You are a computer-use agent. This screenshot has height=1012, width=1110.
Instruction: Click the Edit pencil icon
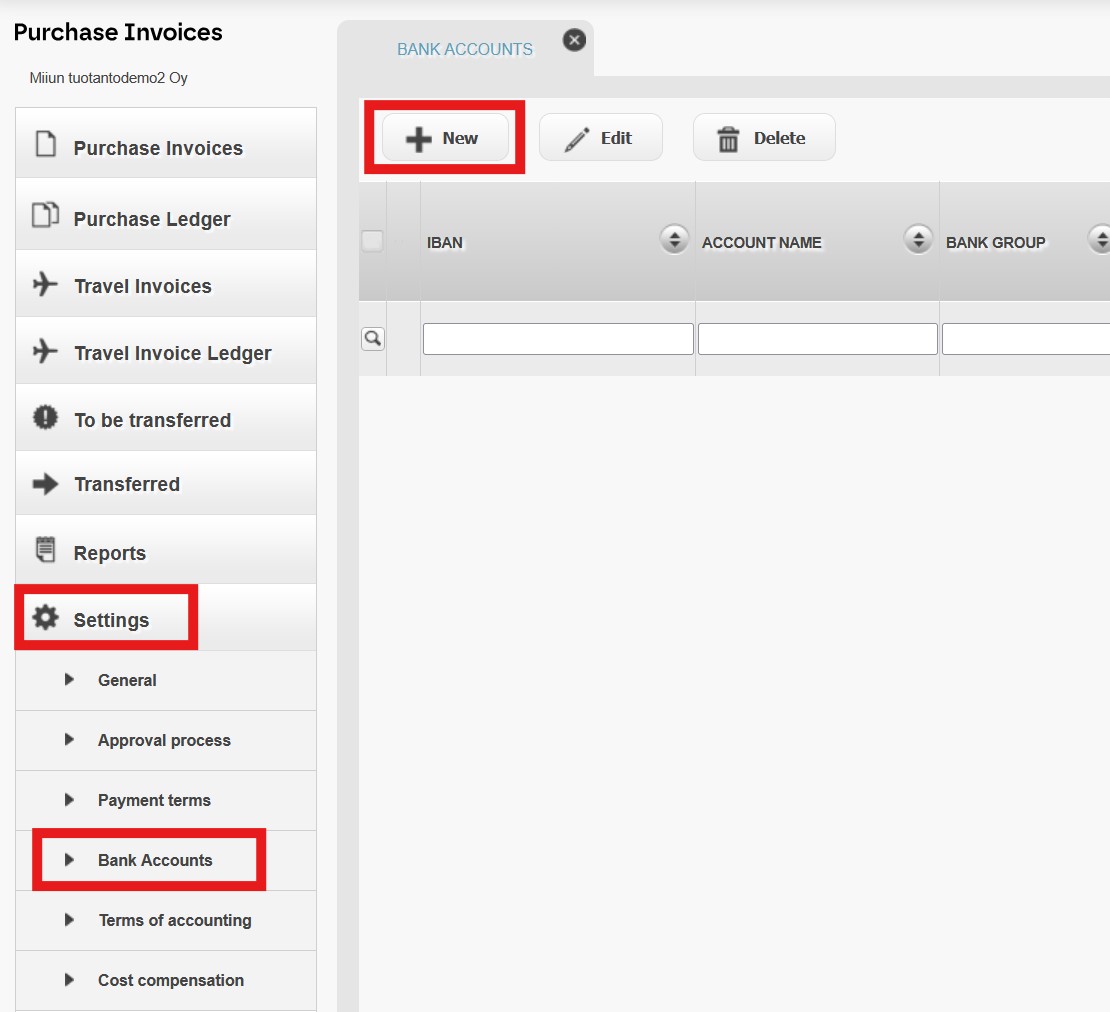[x=577, y=139]
